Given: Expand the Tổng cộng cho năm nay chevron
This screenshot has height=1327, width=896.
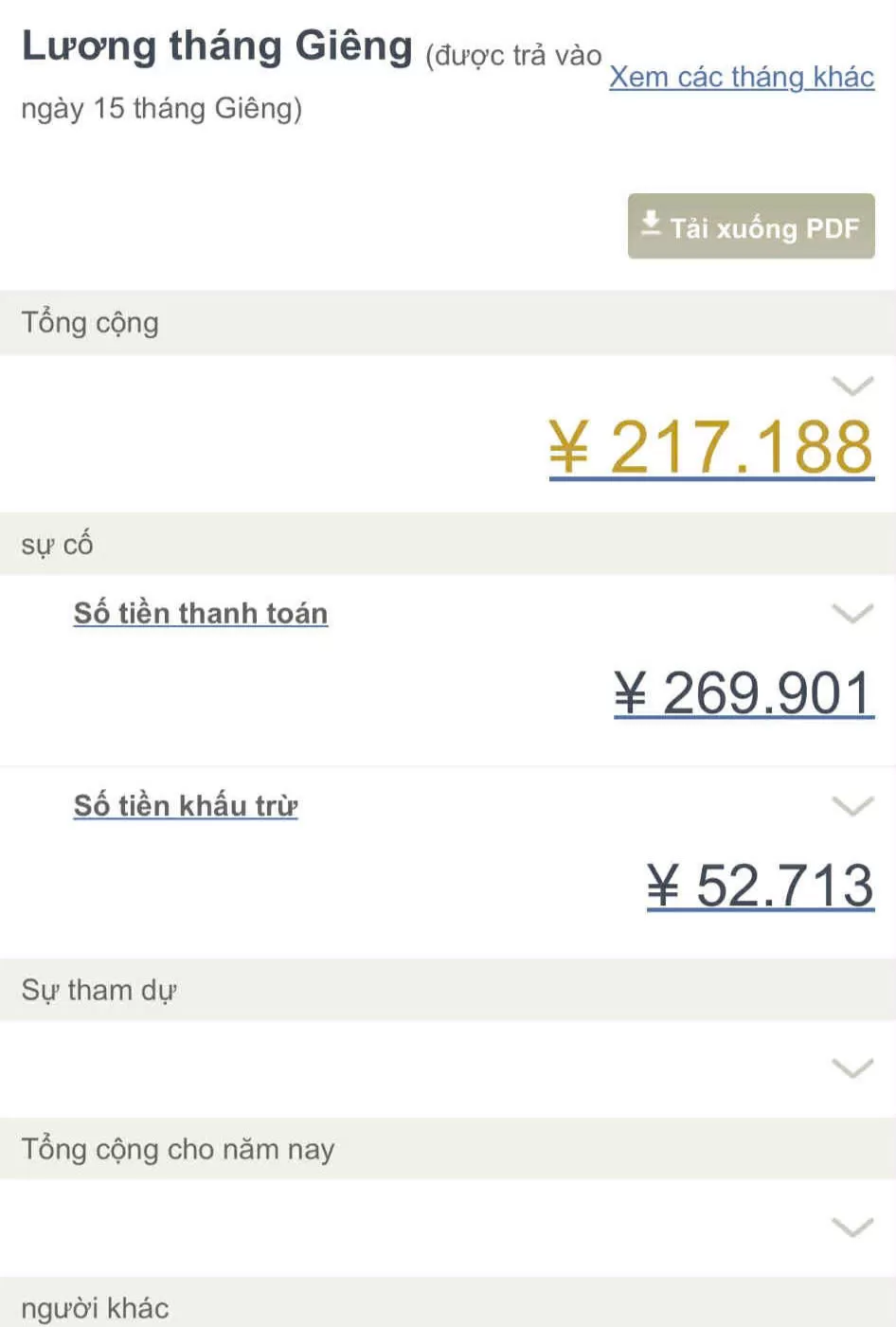Looking at the screenshot, I should [x=851, y=1227].
